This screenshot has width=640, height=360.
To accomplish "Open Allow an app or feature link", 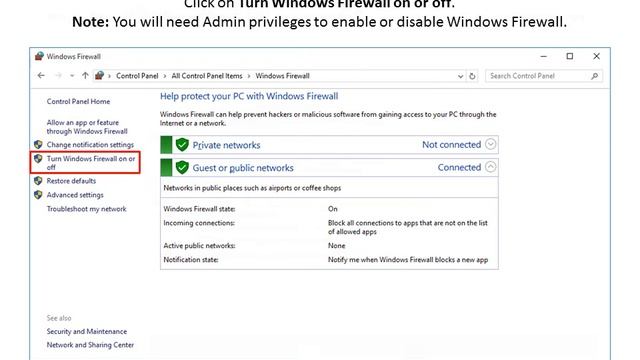I will [x=87, y=127].
